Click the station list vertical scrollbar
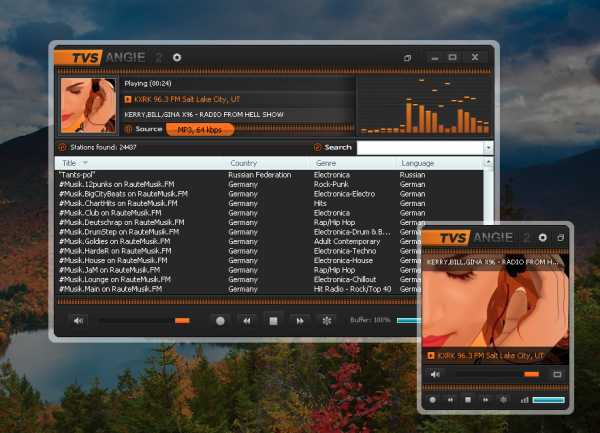 (x=488, y=195)
